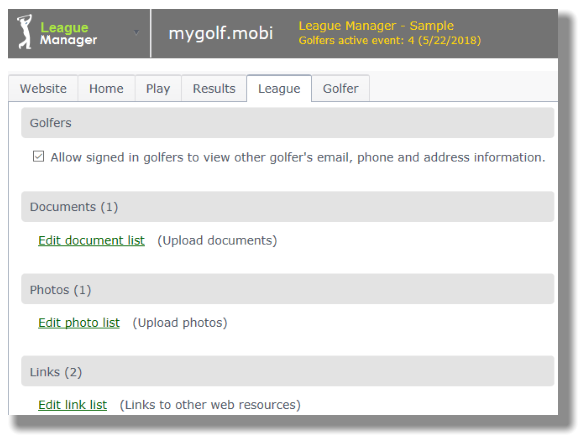The width and height of the screenshot is (581, 437).
Task: Open the League Manager dropdown arrow
Action: (x=136, y=33)
